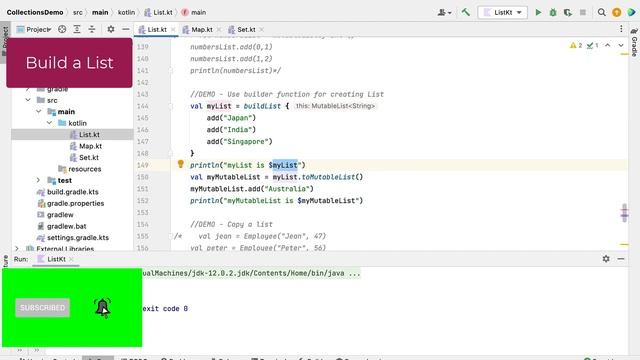Run the ListKt configuration

[x=538, y=12]
